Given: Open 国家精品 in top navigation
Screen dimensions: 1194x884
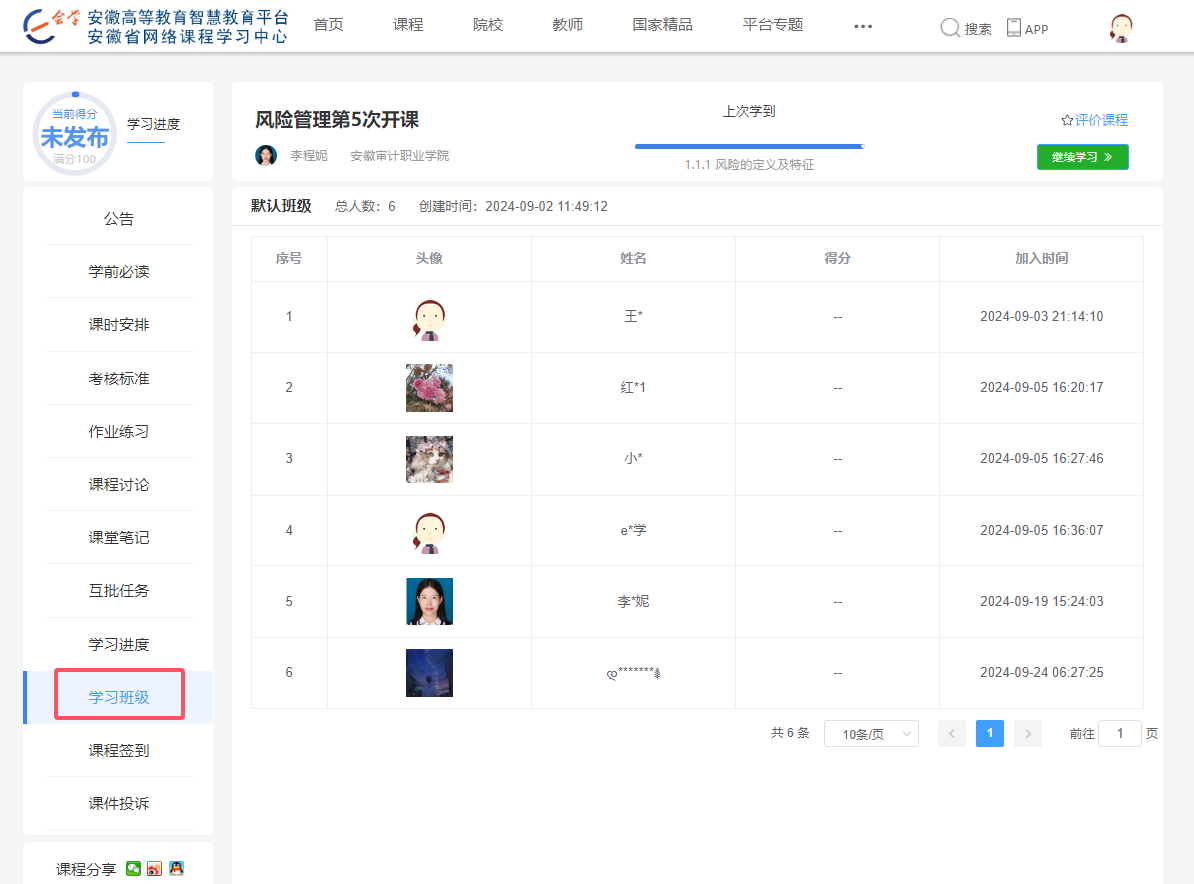Looking at the screenshot, I should 662,25.
